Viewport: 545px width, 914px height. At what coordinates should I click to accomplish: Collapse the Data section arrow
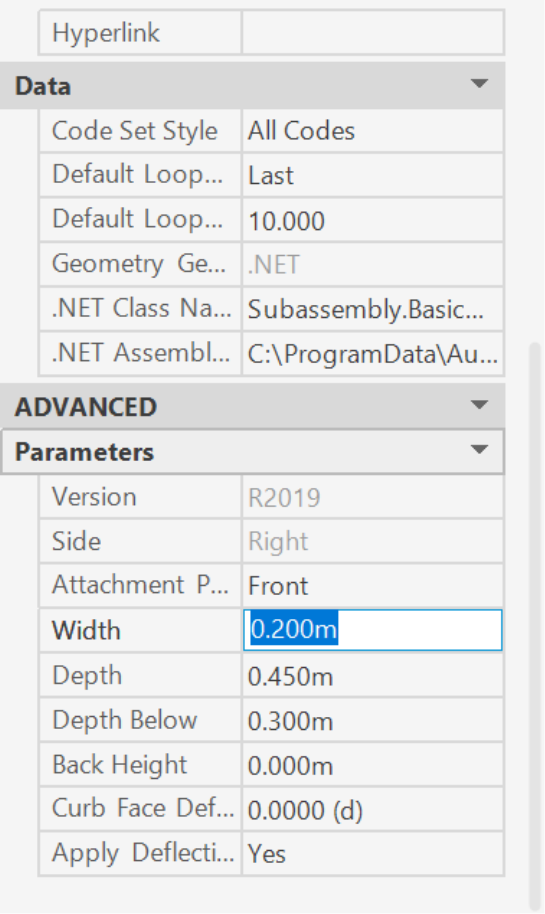(x=479, y=85)
